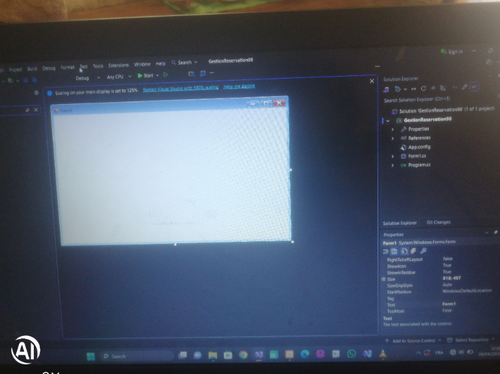Open the dropdown arrow beside Pending Changes Filter
Viewport: 500px width, 374px height.
[405, 89]
